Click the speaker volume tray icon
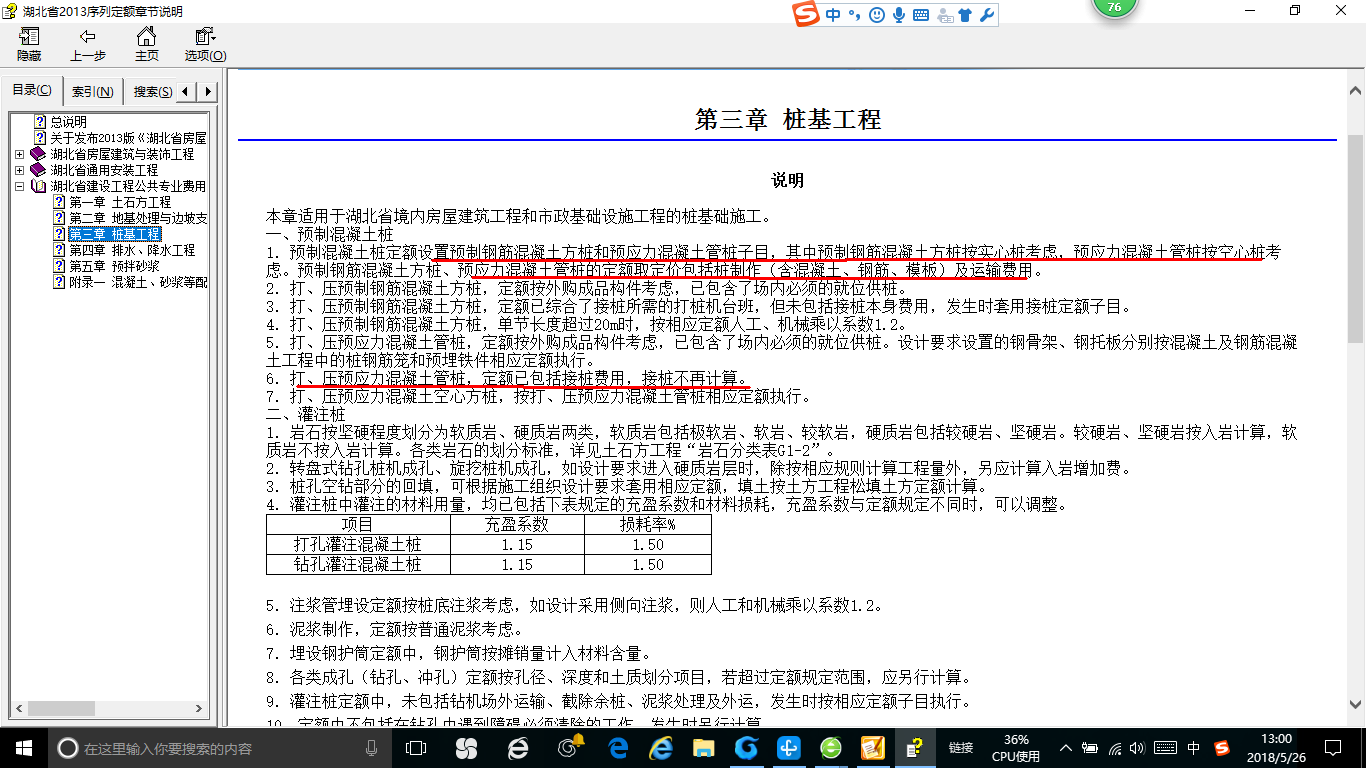1366x768 pixels. 1139,748
